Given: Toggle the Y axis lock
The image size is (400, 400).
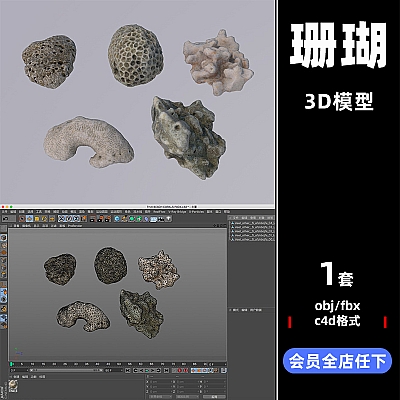Looking at the screenshot, I should (x=69, y=219).
